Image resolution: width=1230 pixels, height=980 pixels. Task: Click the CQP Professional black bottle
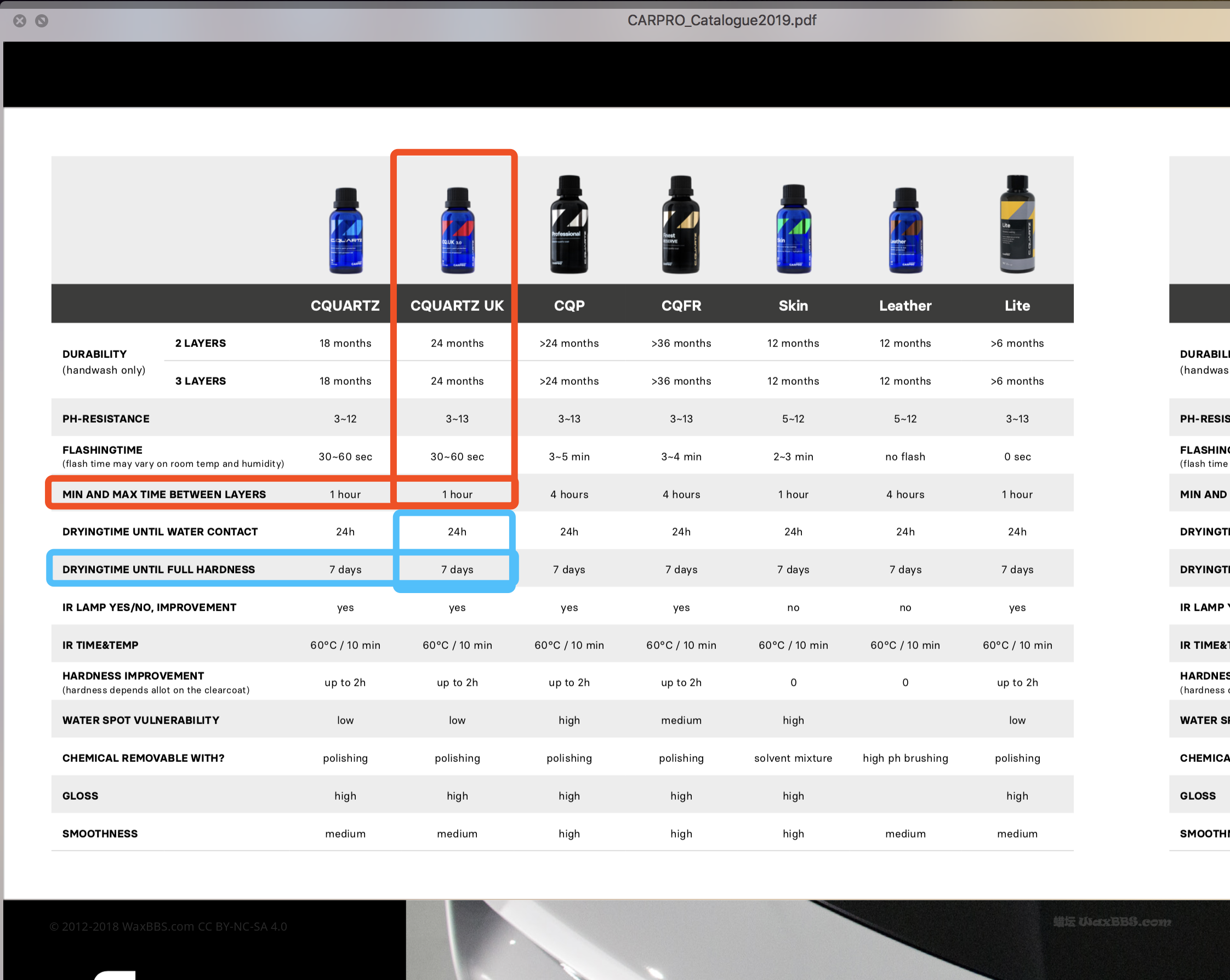(x=569, y=224)
